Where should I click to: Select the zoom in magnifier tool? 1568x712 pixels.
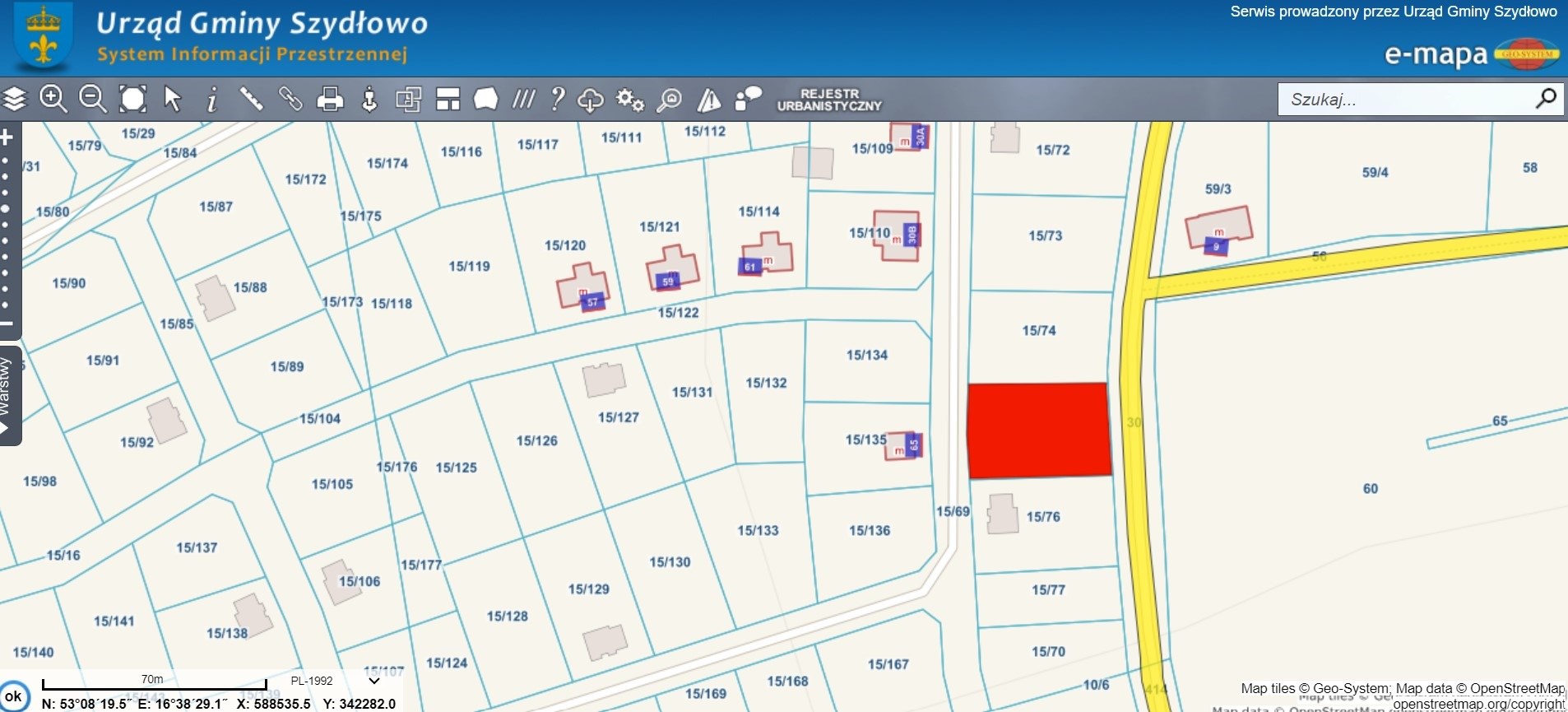53,100
